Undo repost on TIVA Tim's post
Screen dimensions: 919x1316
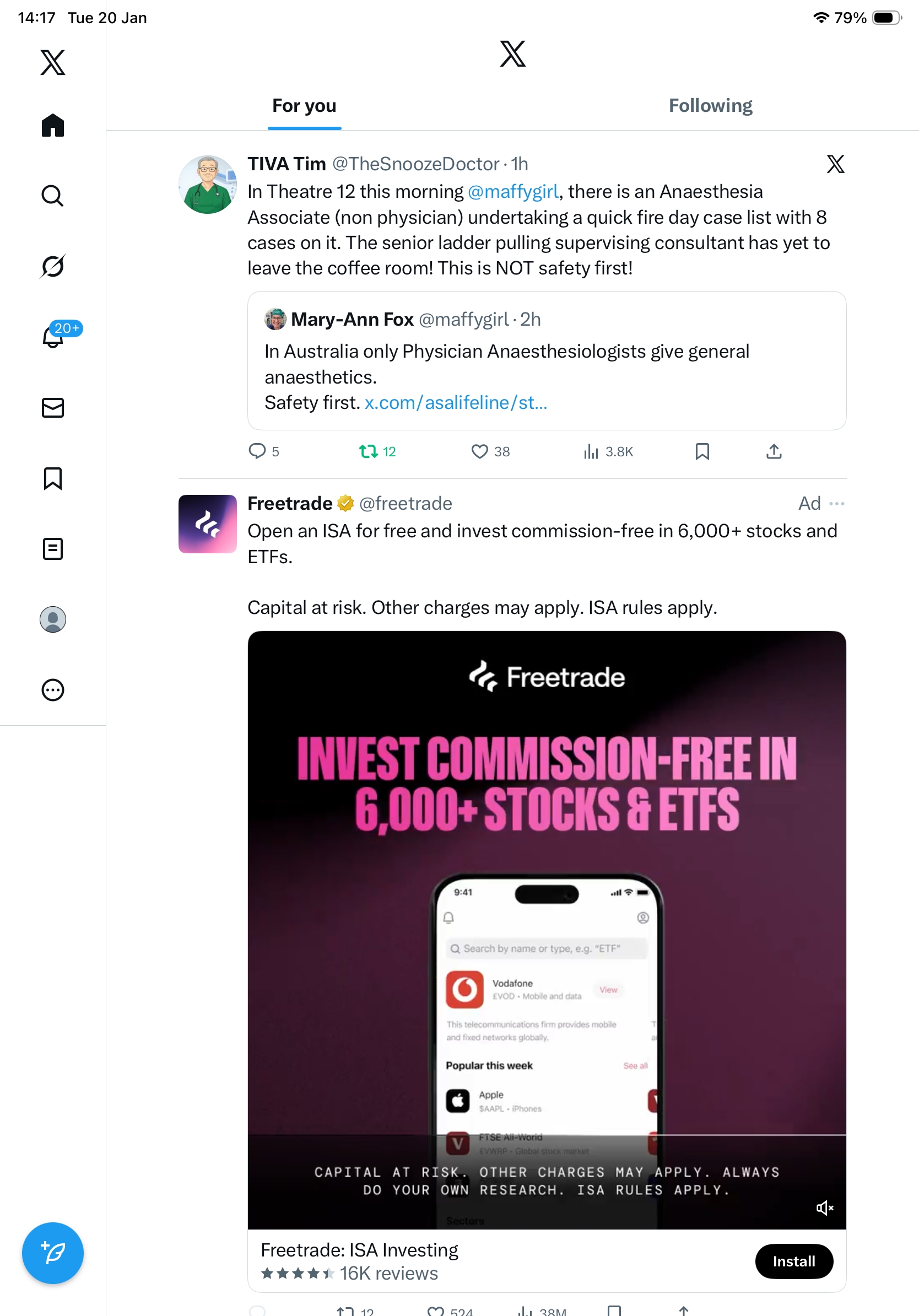coord(369,452)
